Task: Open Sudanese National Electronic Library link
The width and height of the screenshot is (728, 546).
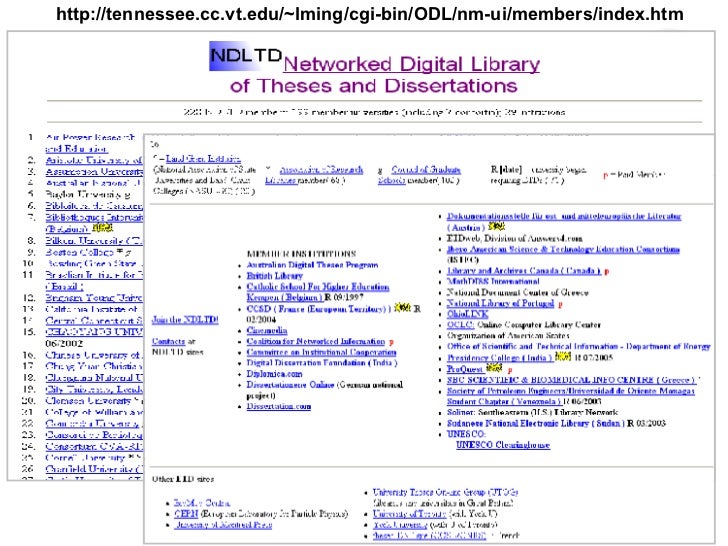Action: pyautogui.click(x=536, y=423)
